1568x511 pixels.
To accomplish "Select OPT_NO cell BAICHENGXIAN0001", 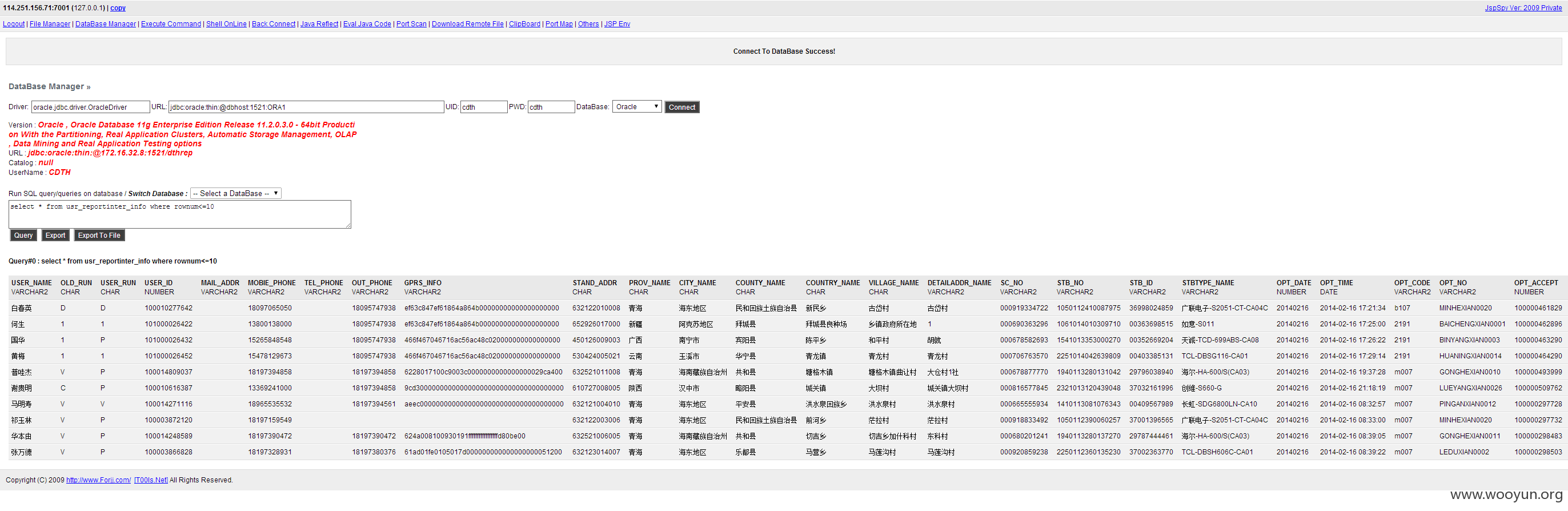I will click(x=1472, y=324).
